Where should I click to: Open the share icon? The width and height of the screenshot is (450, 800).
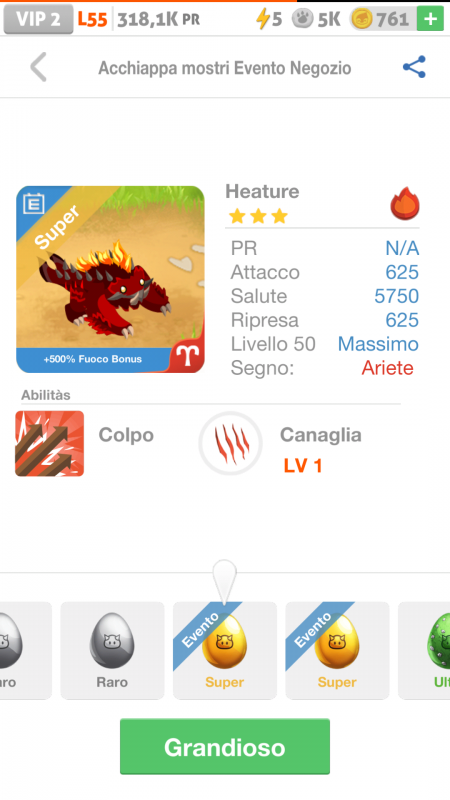coord(414,67)
